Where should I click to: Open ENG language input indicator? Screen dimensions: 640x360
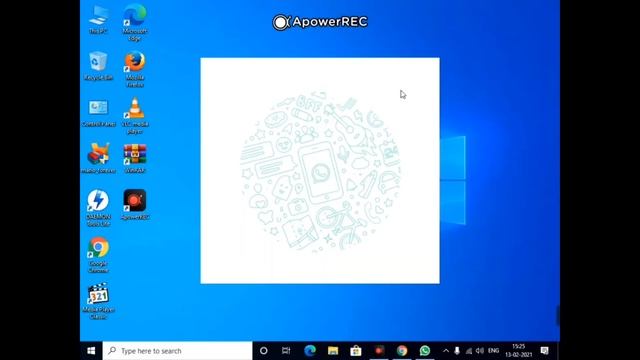coord(493,351)
